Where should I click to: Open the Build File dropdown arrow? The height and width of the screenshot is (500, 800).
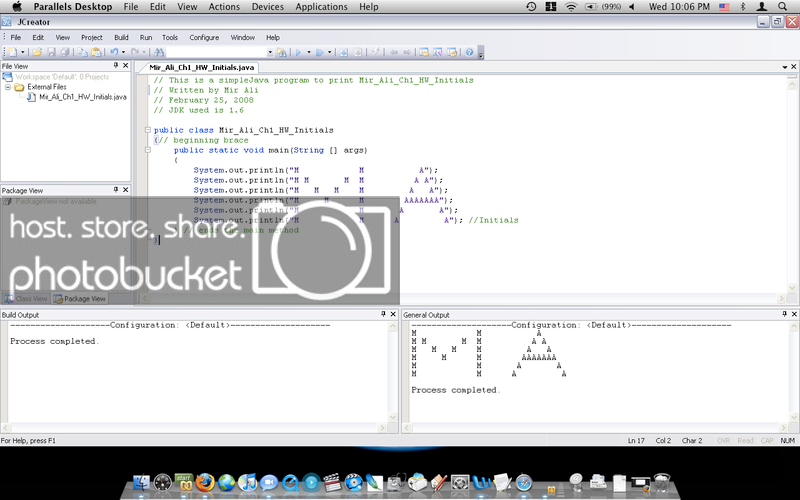click(308, 52)
